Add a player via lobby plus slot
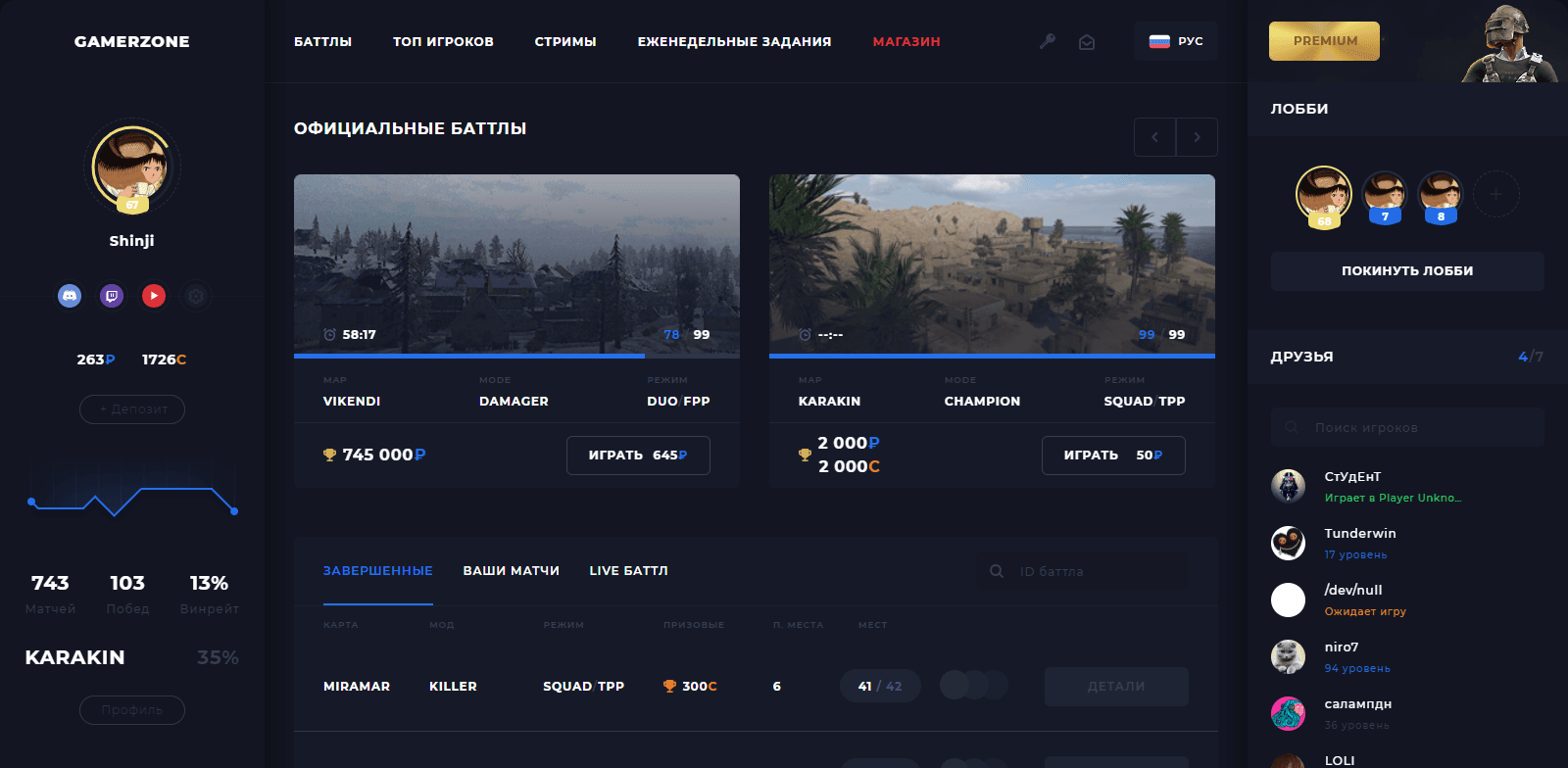 [x=1495, y=195]
